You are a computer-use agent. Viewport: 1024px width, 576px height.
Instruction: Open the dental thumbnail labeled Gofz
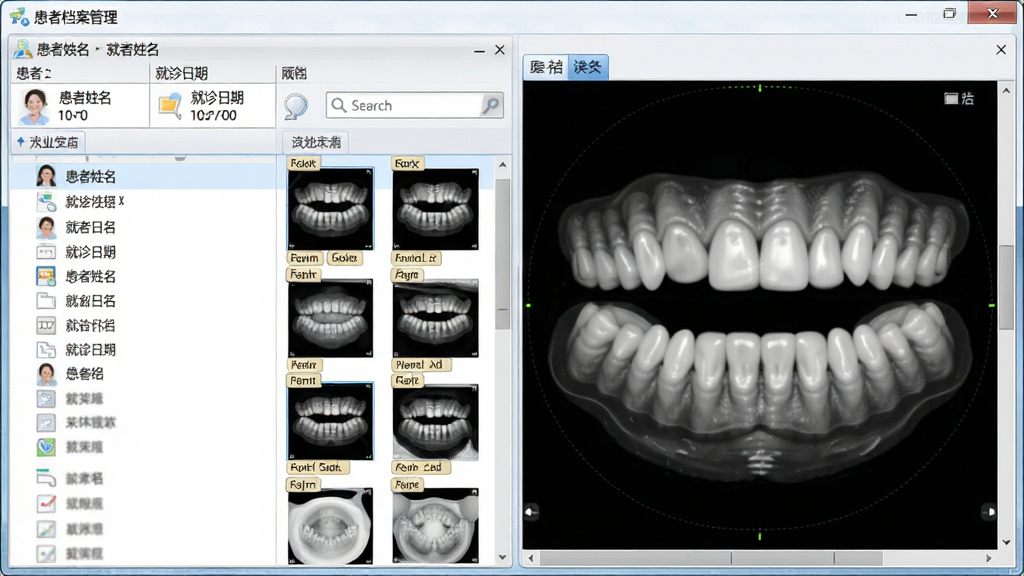click(436, 421)
